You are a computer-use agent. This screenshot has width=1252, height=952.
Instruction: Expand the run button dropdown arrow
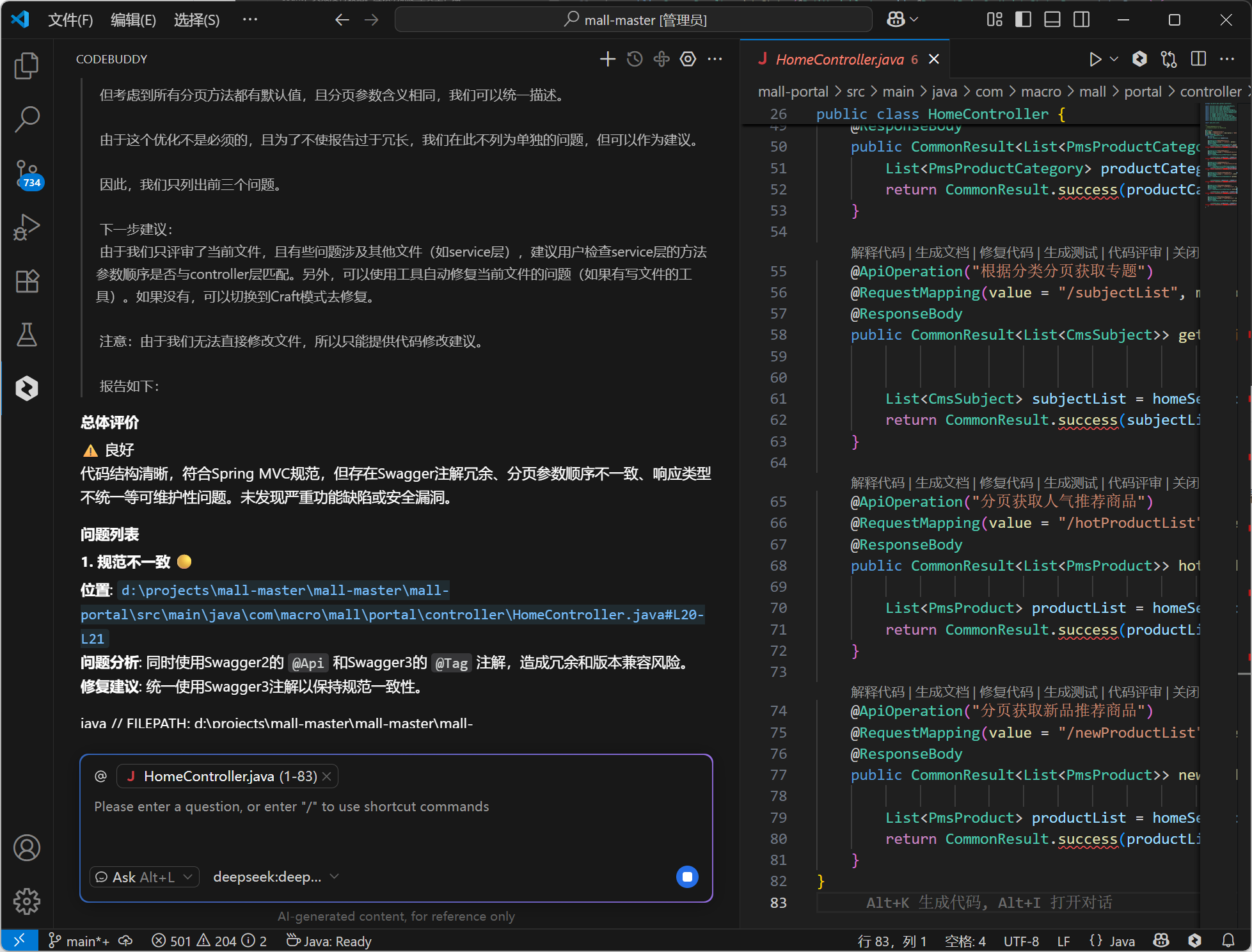coord(1114,59)
